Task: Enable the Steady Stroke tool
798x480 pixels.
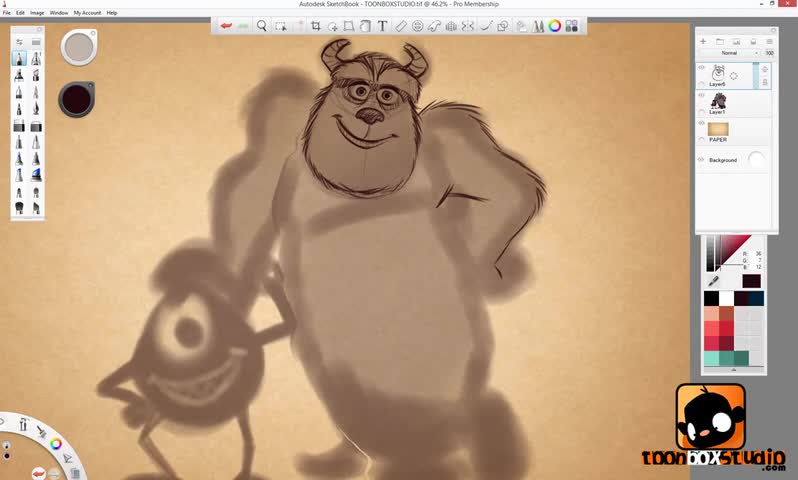Action: click(486, 26)
